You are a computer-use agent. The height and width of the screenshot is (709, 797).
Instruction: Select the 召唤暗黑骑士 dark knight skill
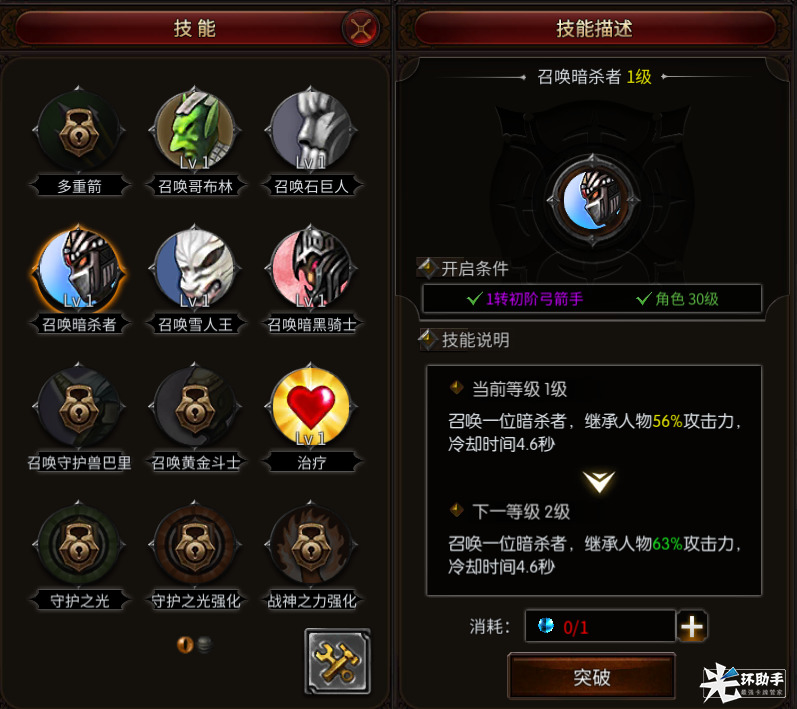[311, 269]
